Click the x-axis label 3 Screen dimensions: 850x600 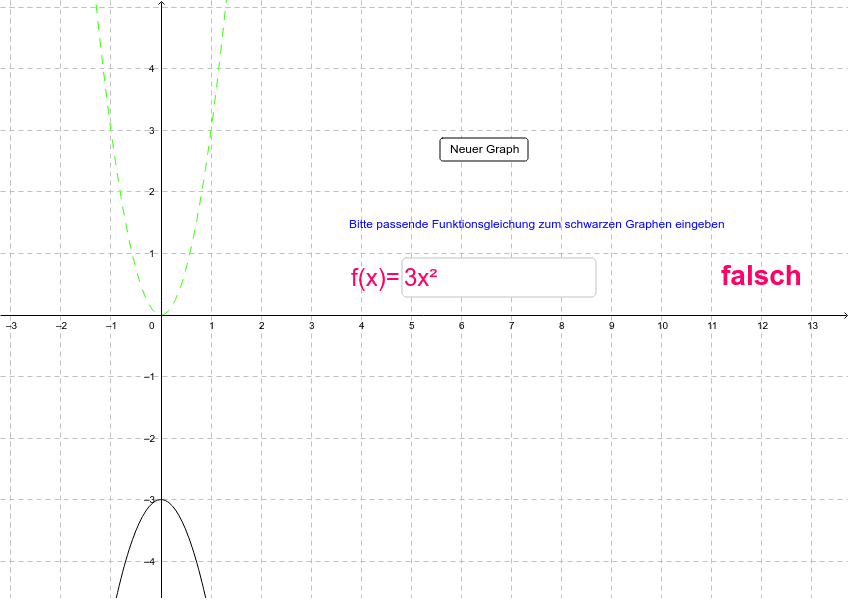point(311,325)
